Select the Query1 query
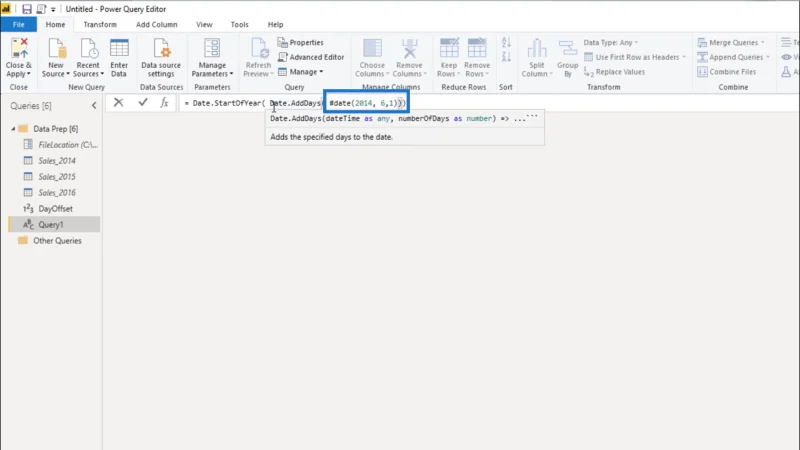Viewport: 800px width, 450px height. 55,224
